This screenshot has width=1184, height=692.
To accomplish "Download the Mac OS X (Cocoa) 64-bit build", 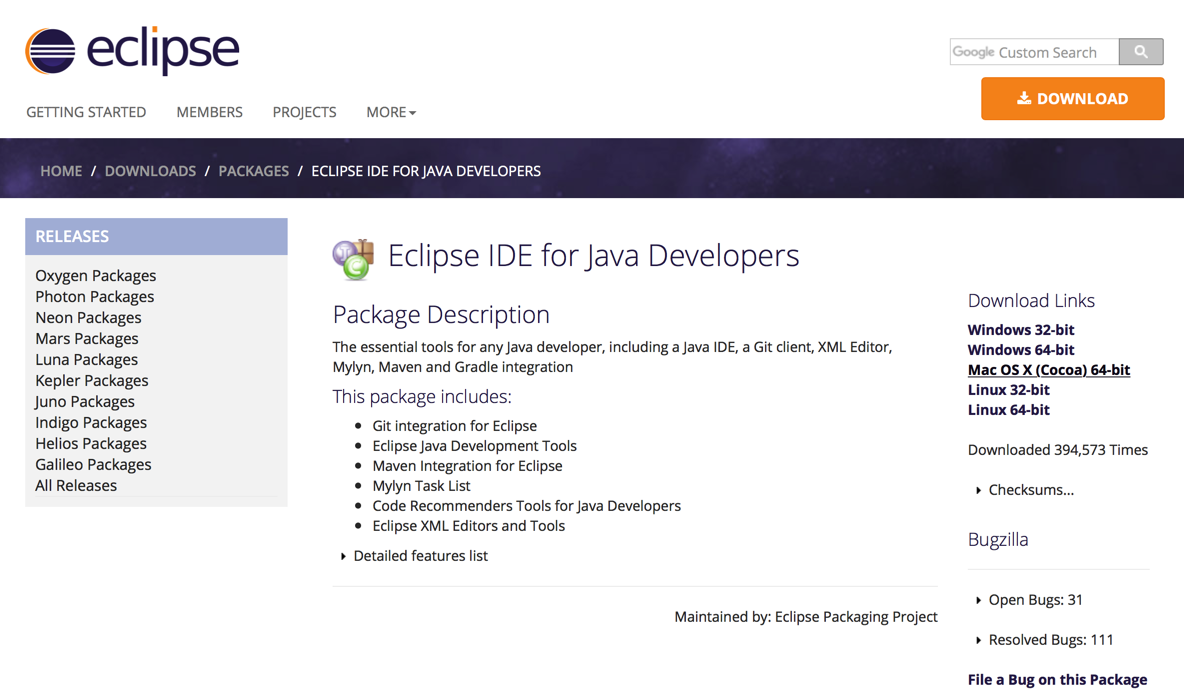I will click(1048, 370).
